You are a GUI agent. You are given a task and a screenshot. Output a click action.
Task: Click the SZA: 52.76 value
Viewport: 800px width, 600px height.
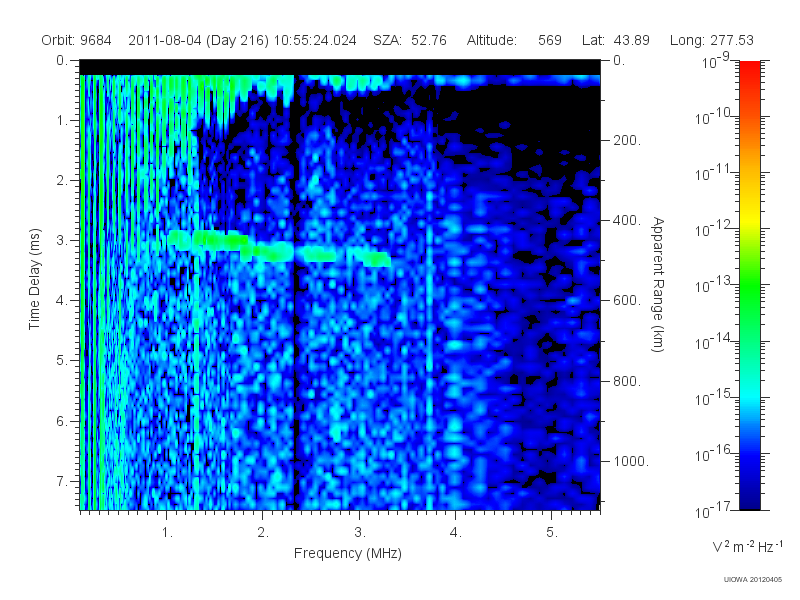click(410, 40)
